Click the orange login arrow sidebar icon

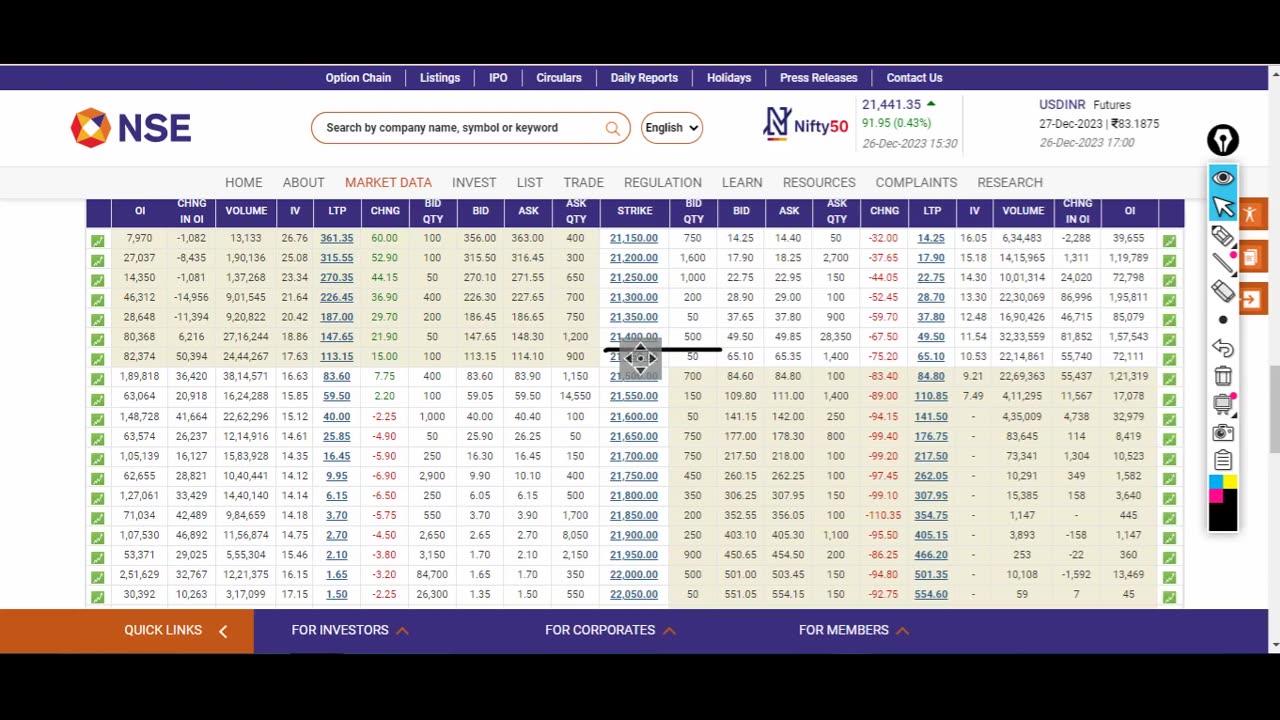point(1252,299)
